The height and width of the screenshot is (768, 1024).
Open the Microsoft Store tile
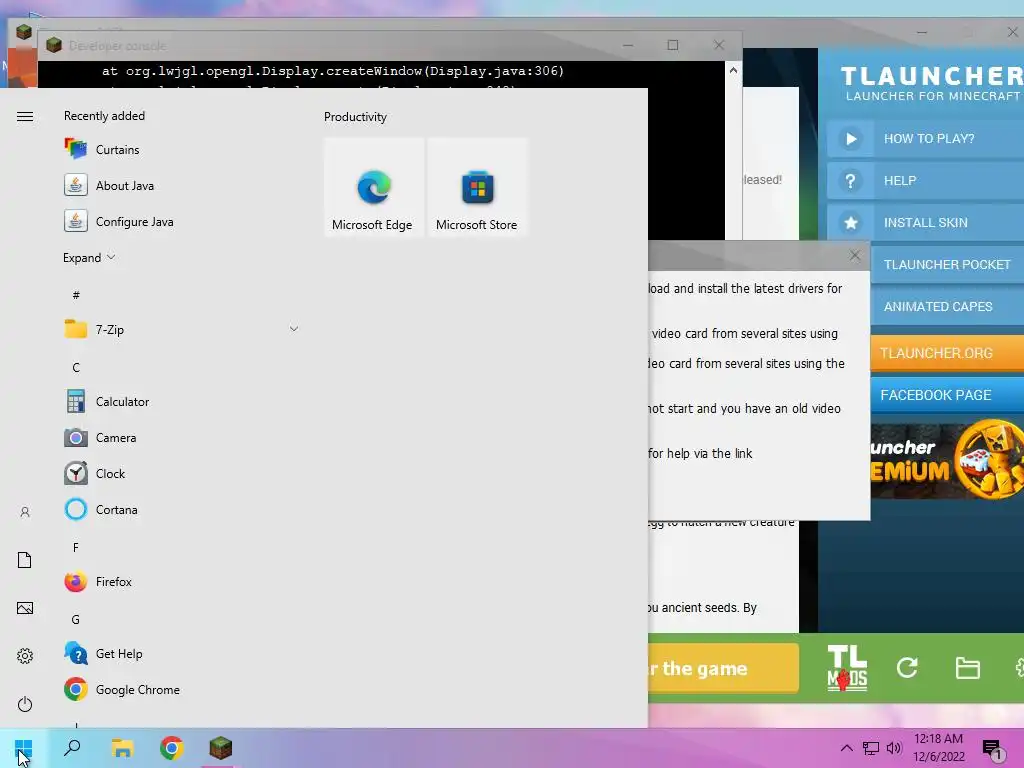(477, 187)
